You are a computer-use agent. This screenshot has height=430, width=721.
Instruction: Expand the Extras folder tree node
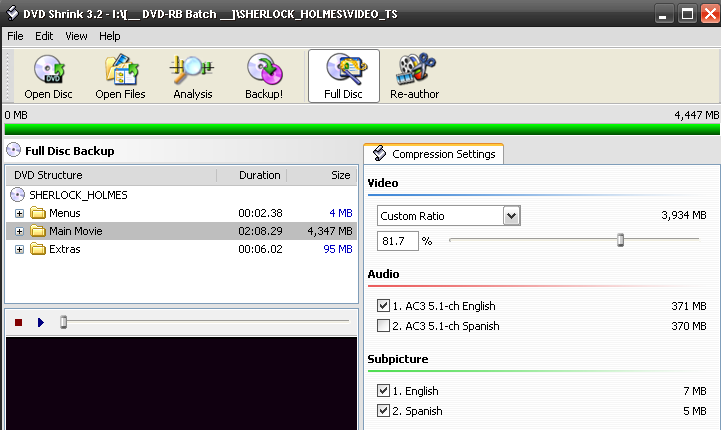click(20, 249)
